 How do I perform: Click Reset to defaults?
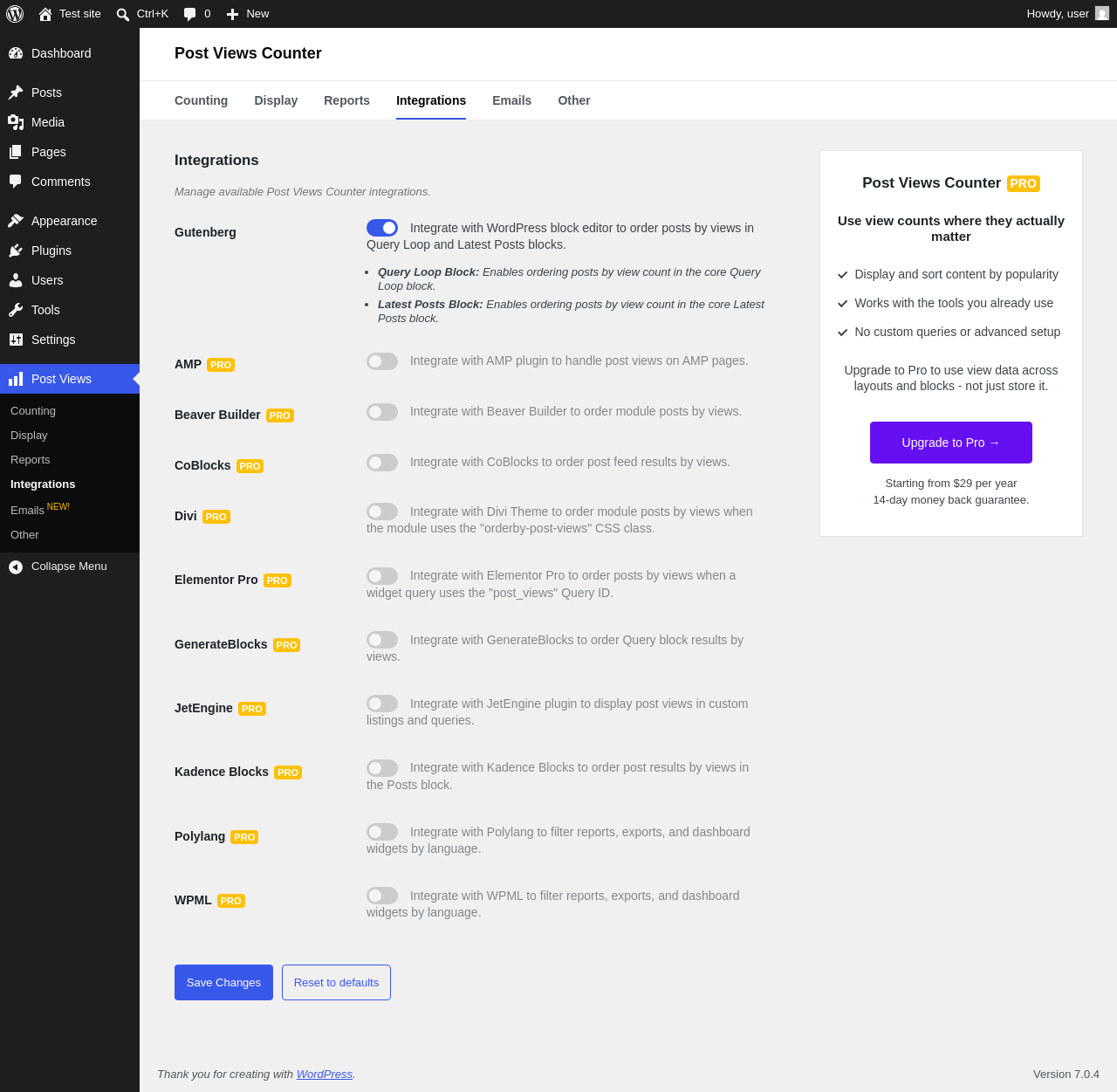336,982
